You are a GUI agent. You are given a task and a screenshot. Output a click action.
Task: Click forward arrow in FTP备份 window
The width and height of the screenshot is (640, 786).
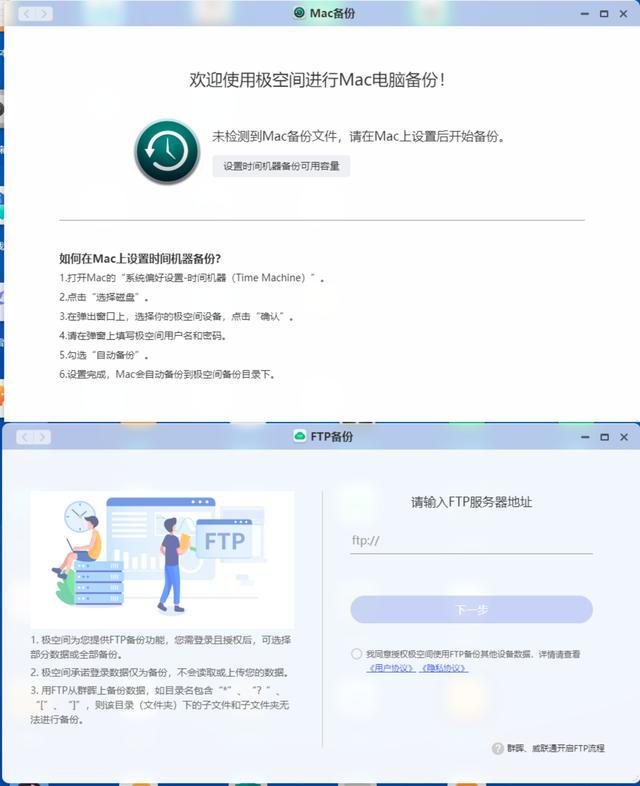coord(43,437)
